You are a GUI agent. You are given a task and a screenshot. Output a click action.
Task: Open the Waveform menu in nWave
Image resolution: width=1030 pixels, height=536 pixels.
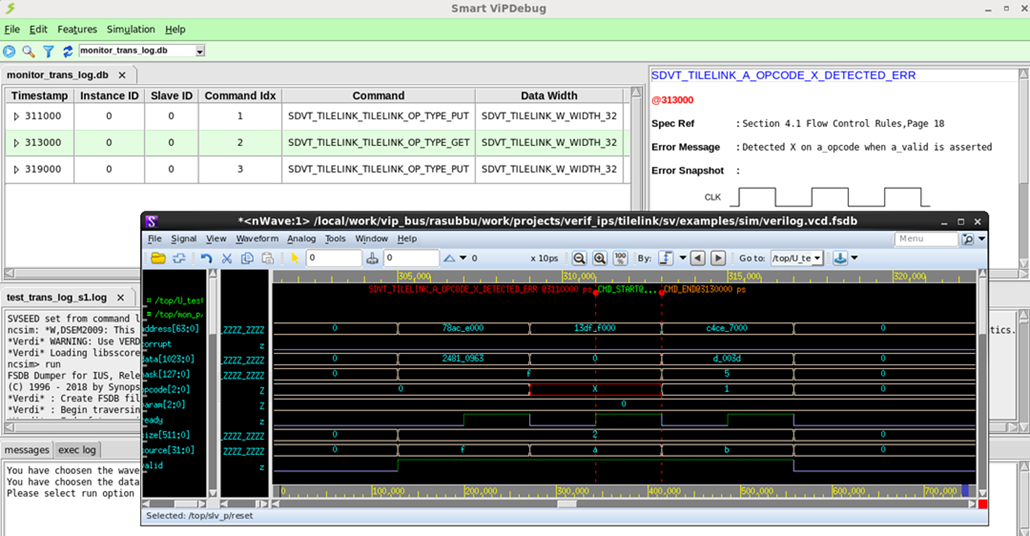(x=256, y=239)
